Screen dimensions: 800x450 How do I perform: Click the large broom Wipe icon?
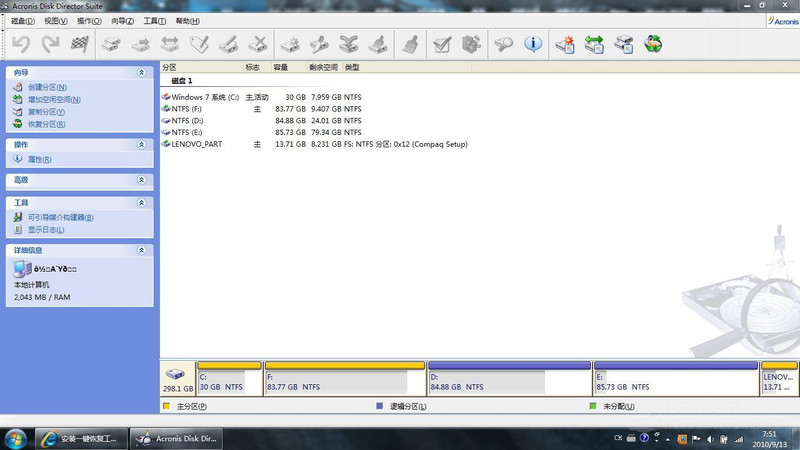[410, 44]
